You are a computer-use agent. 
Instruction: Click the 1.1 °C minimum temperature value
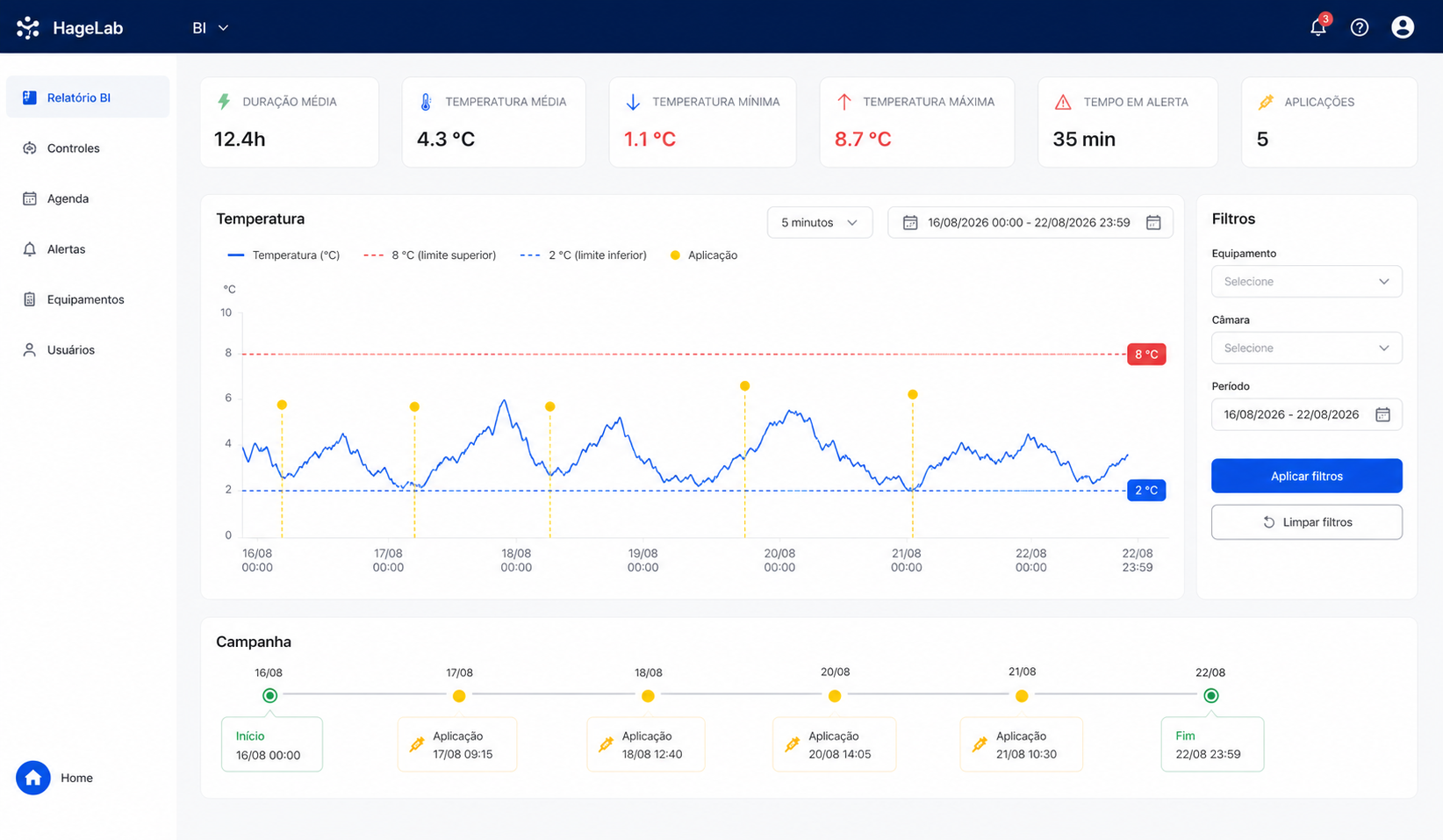[x=650, y=139]
